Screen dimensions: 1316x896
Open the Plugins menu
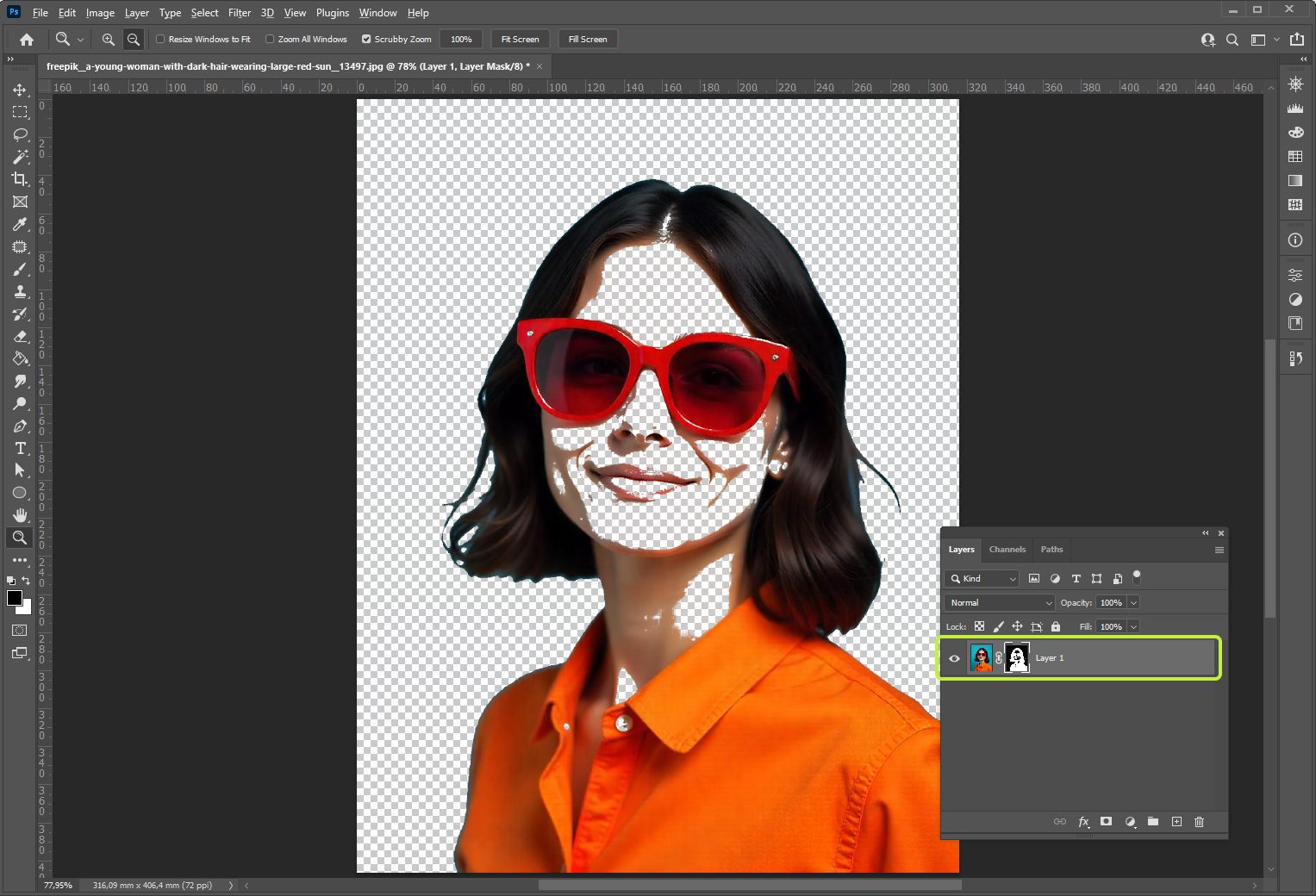(333, 13)
